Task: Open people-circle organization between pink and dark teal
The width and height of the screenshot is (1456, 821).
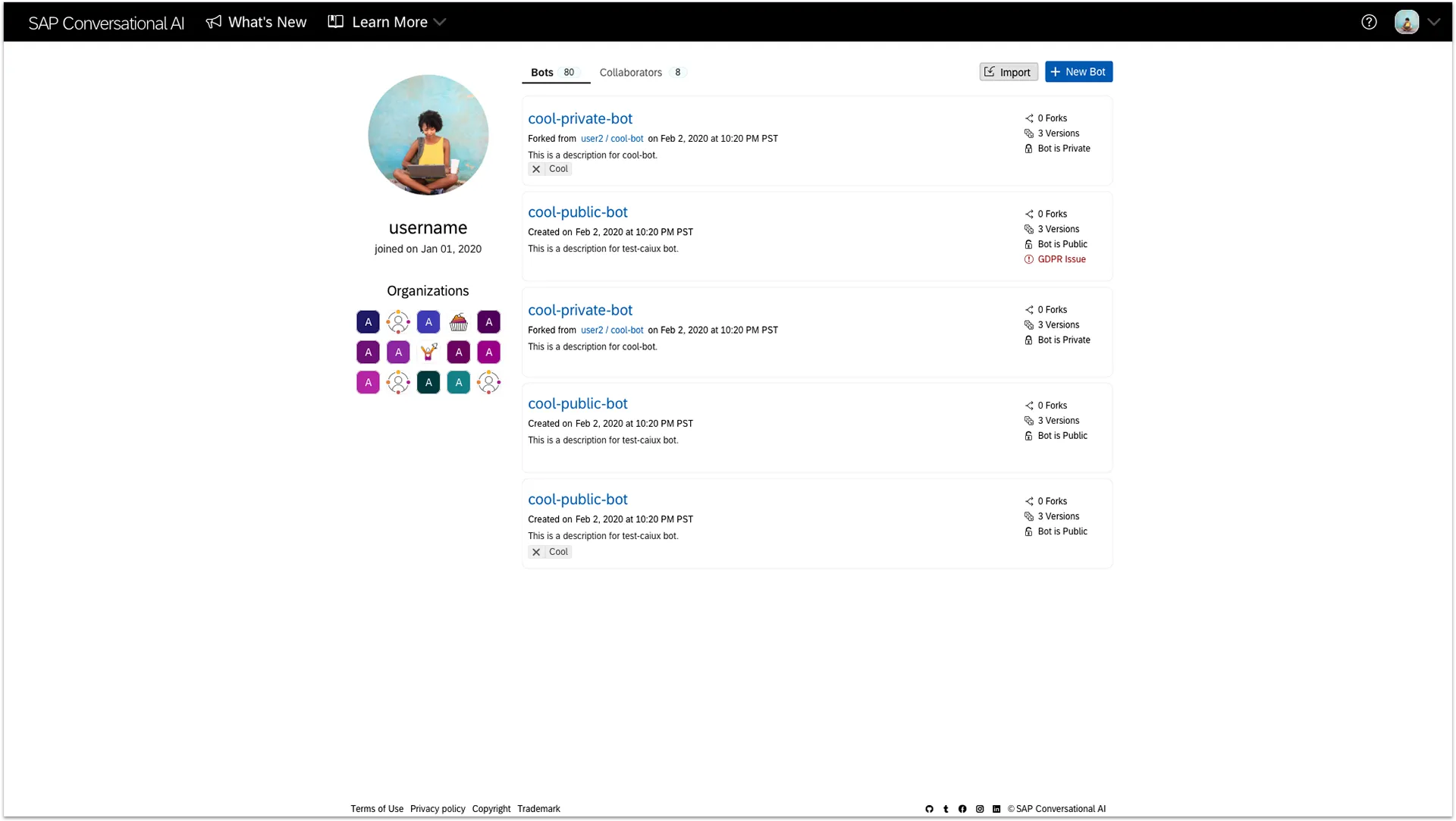Action: pyautogui.click(x=398, y=382)
